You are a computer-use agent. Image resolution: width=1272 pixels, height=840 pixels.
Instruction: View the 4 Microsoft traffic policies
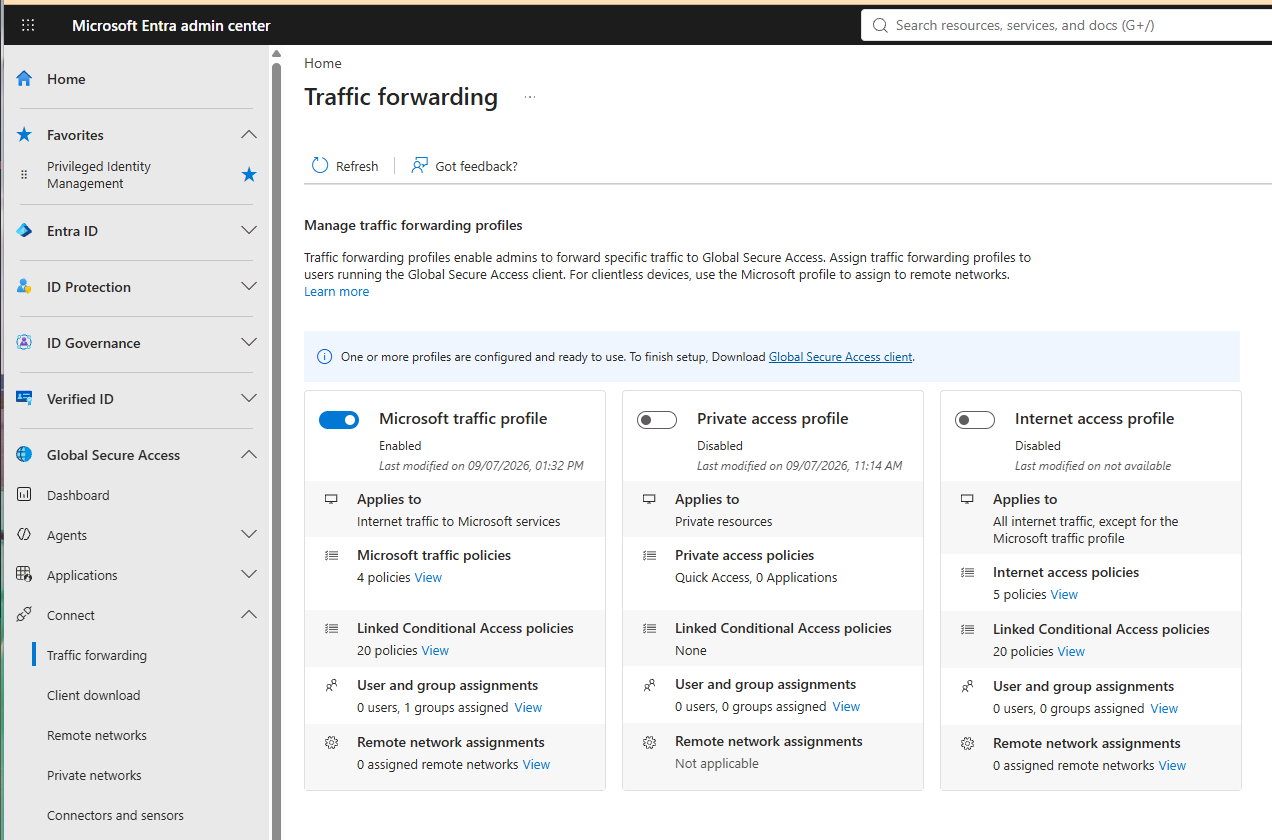point(428,578)
